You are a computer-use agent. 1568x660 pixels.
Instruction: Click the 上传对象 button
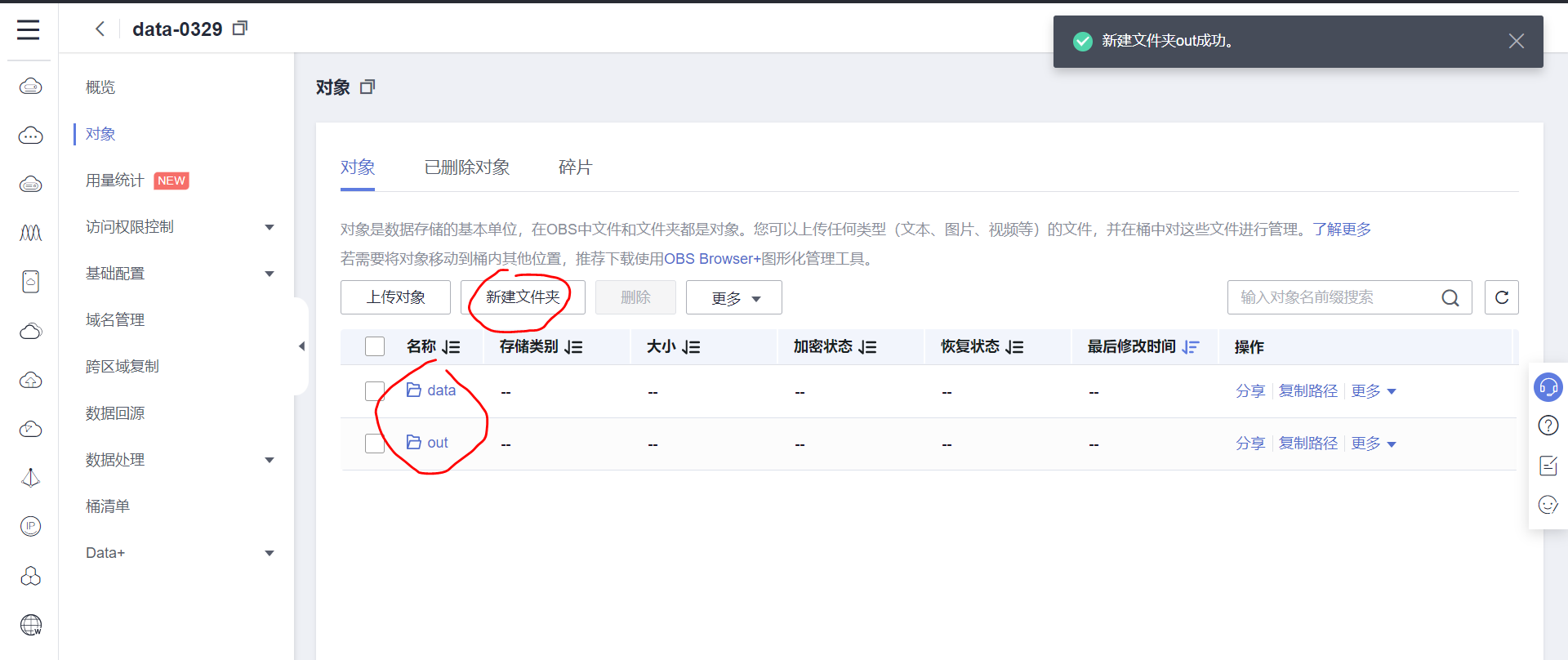click(395, 297)
